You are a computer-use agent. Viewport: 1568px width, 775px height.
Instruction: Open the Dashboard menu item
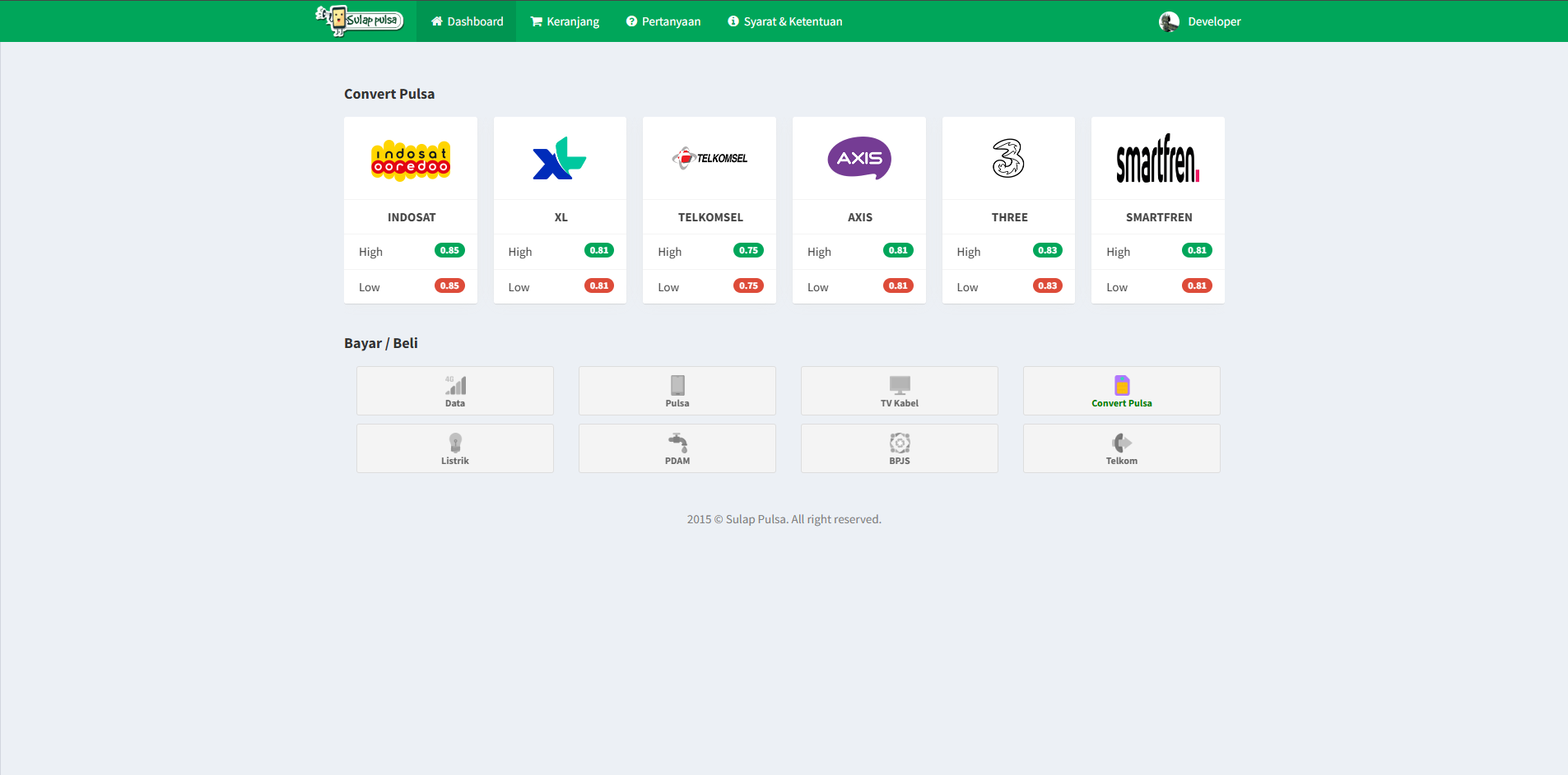pos(467,21)
